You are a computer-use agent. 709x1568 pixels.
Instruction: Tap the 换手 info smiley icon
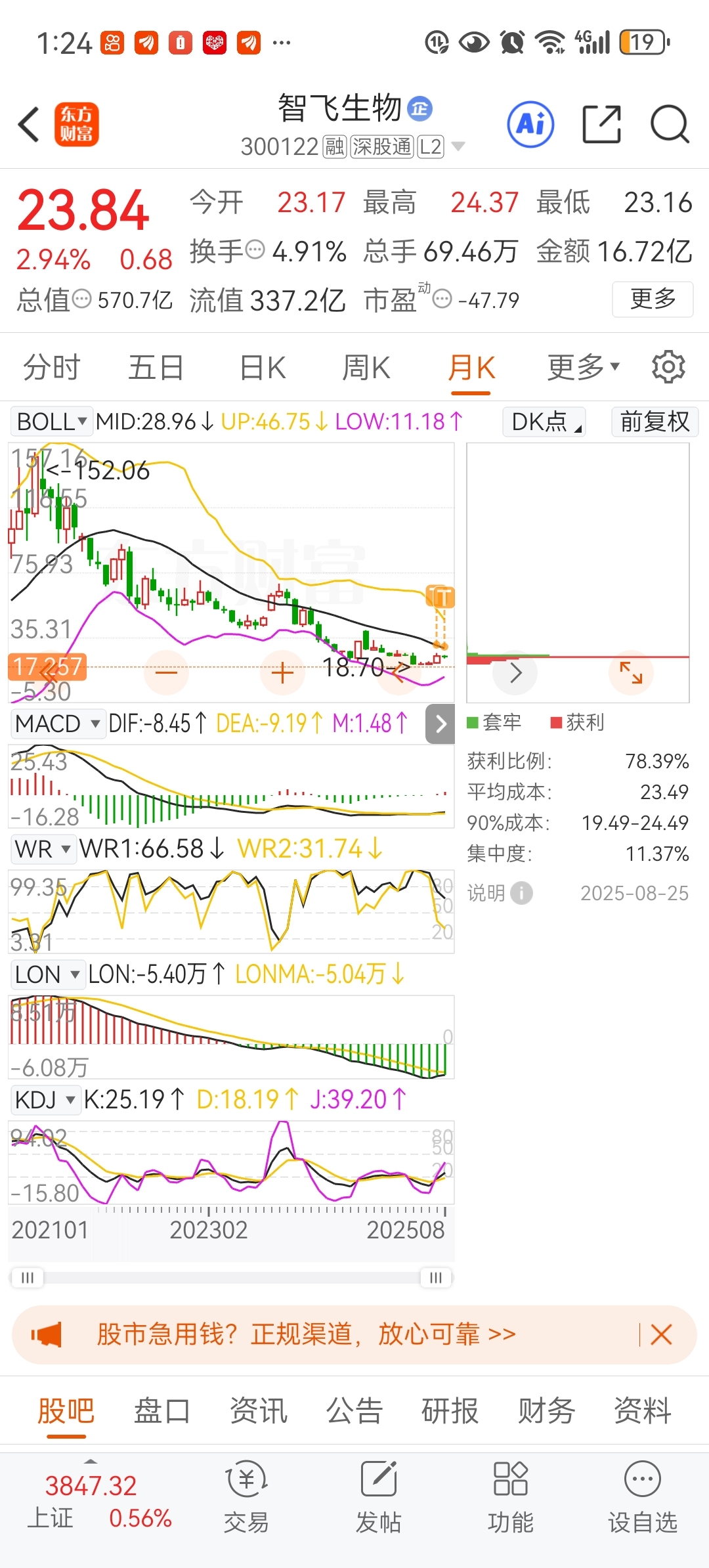click(x=255, y=250)
